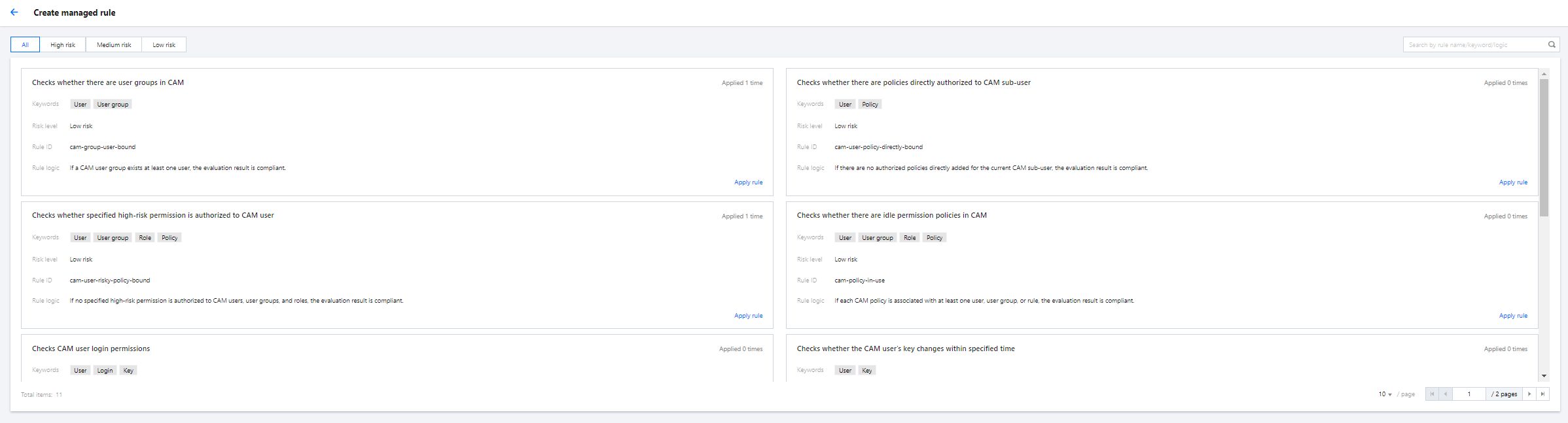Apply the cam-policy-in-use rule
The image size is (1568, 423).
coord(1513,316)
